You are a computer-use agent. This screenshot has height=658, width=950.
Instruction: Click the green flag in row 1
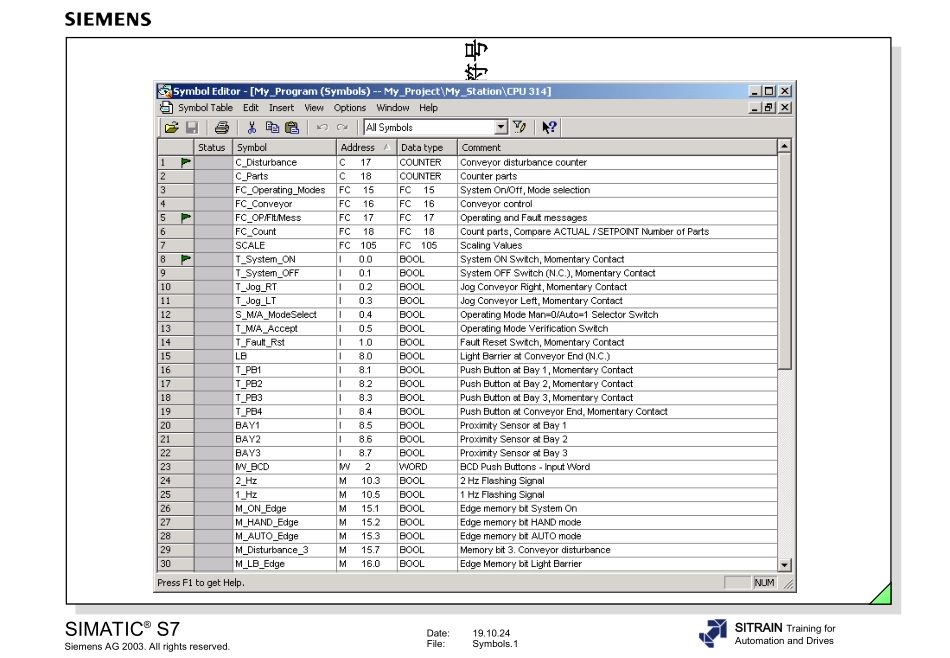tap(186, 162)
